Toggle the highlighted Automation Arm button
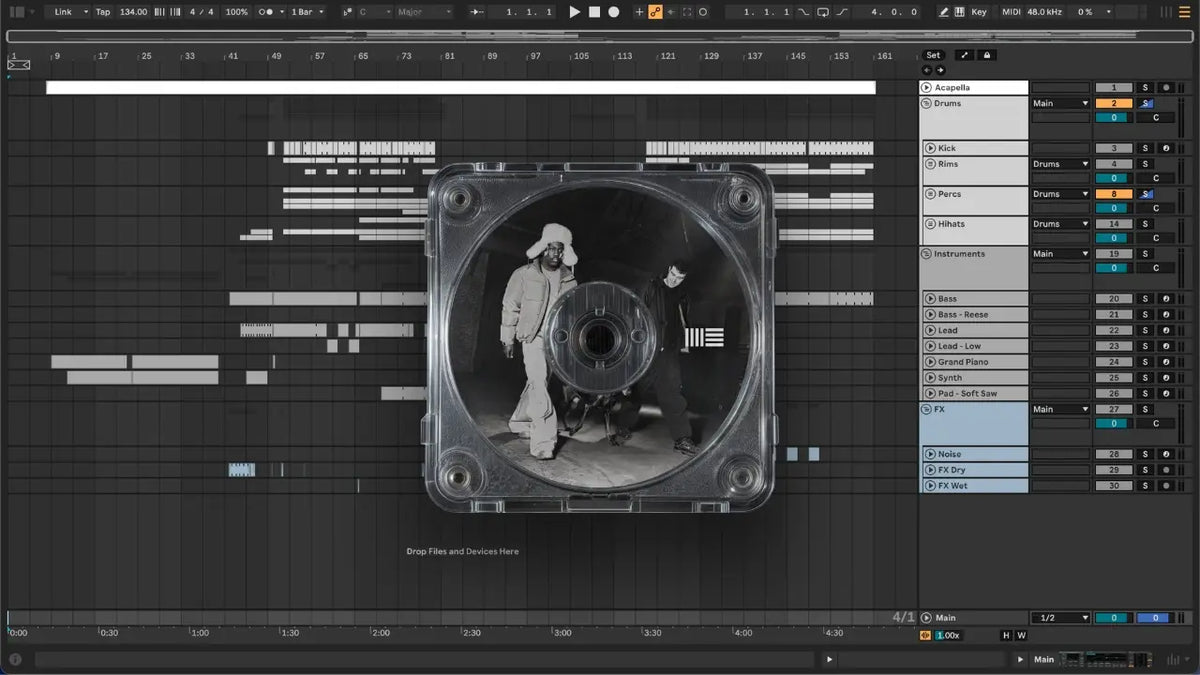The height and width of the screenshot is (675, 1200). [656, 12]
